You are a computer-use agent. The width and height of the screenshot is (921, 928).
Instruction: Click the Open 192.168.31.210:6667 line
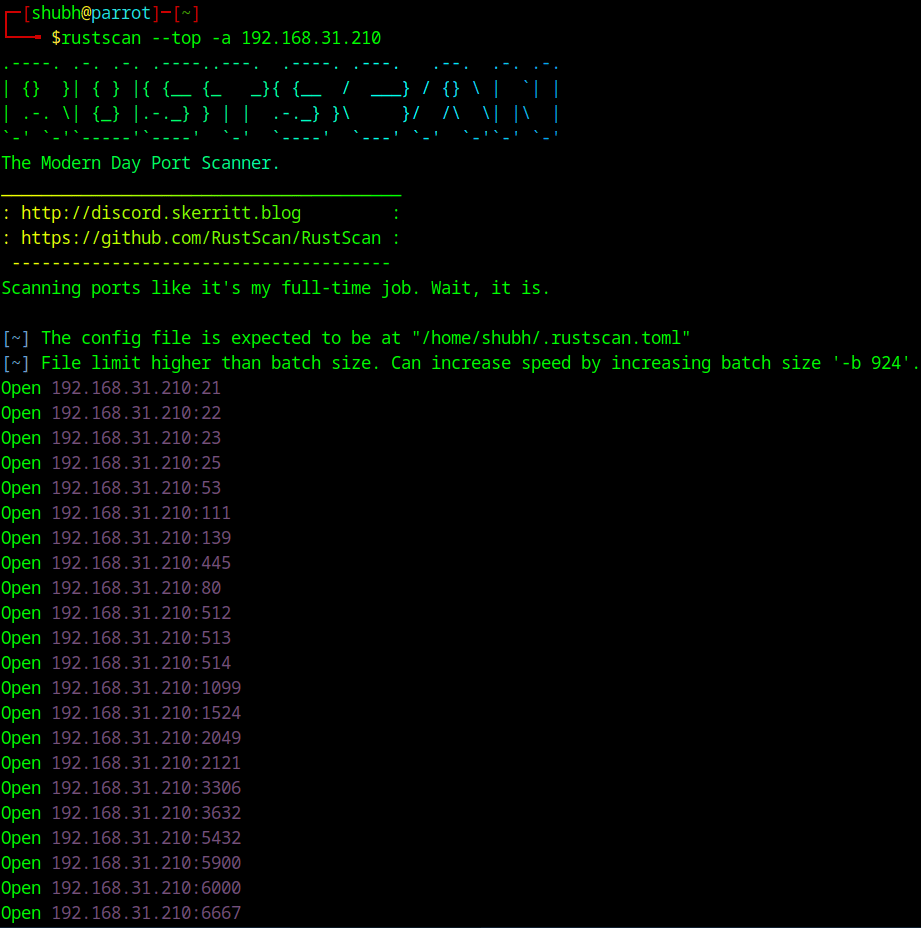(x=121, y=913)
